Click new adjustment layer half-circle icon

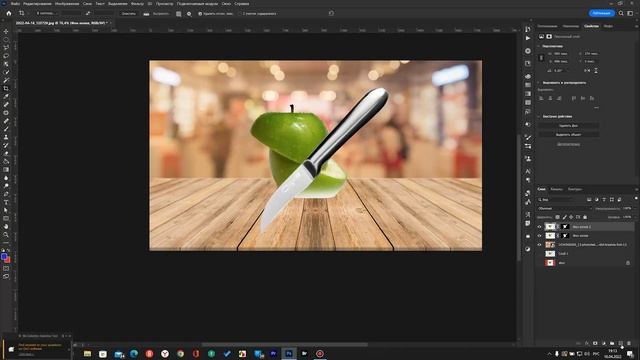coord(604,343)
